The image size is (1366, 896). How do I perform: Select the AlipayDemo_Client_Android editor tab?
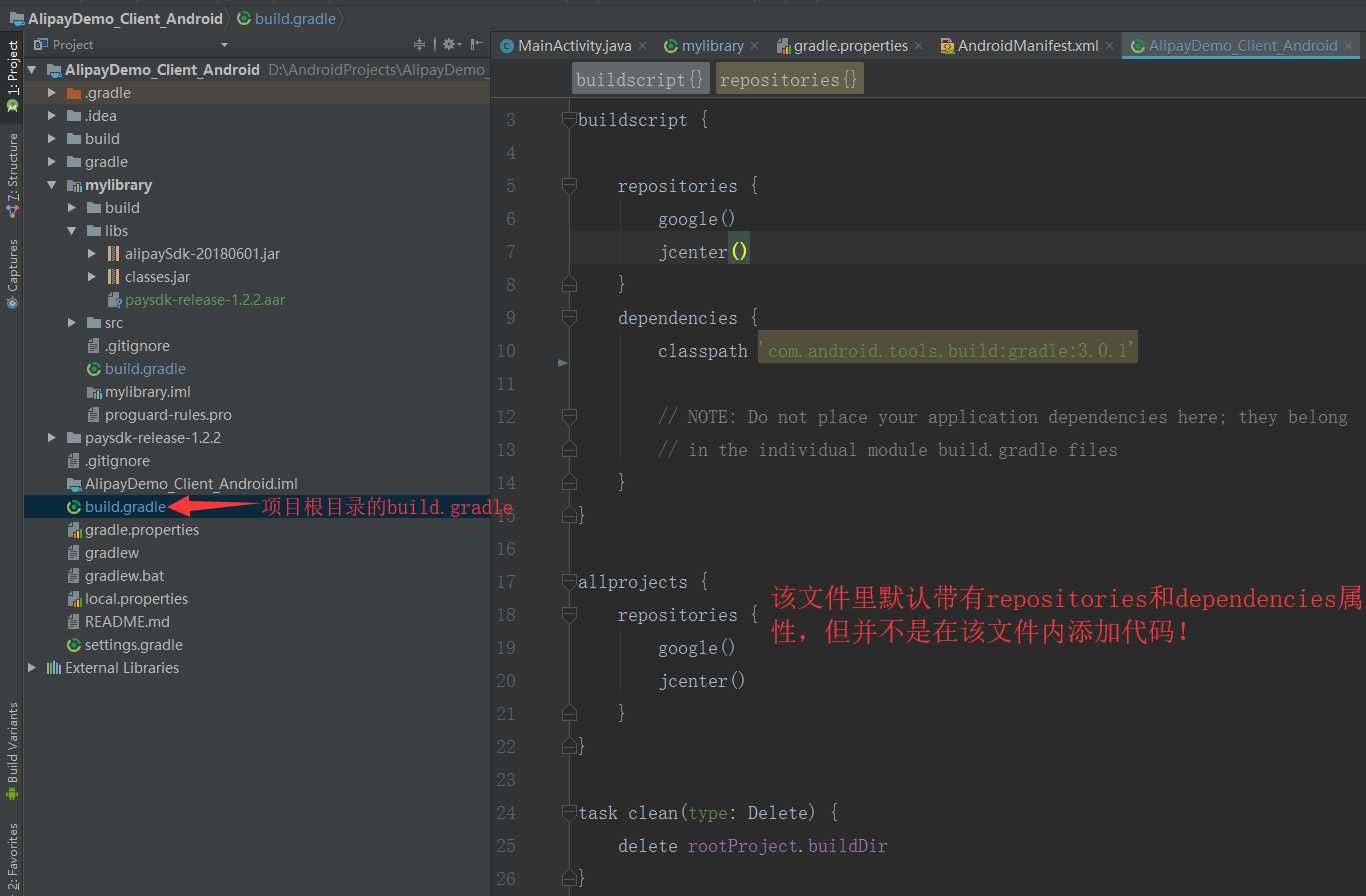1243,46
